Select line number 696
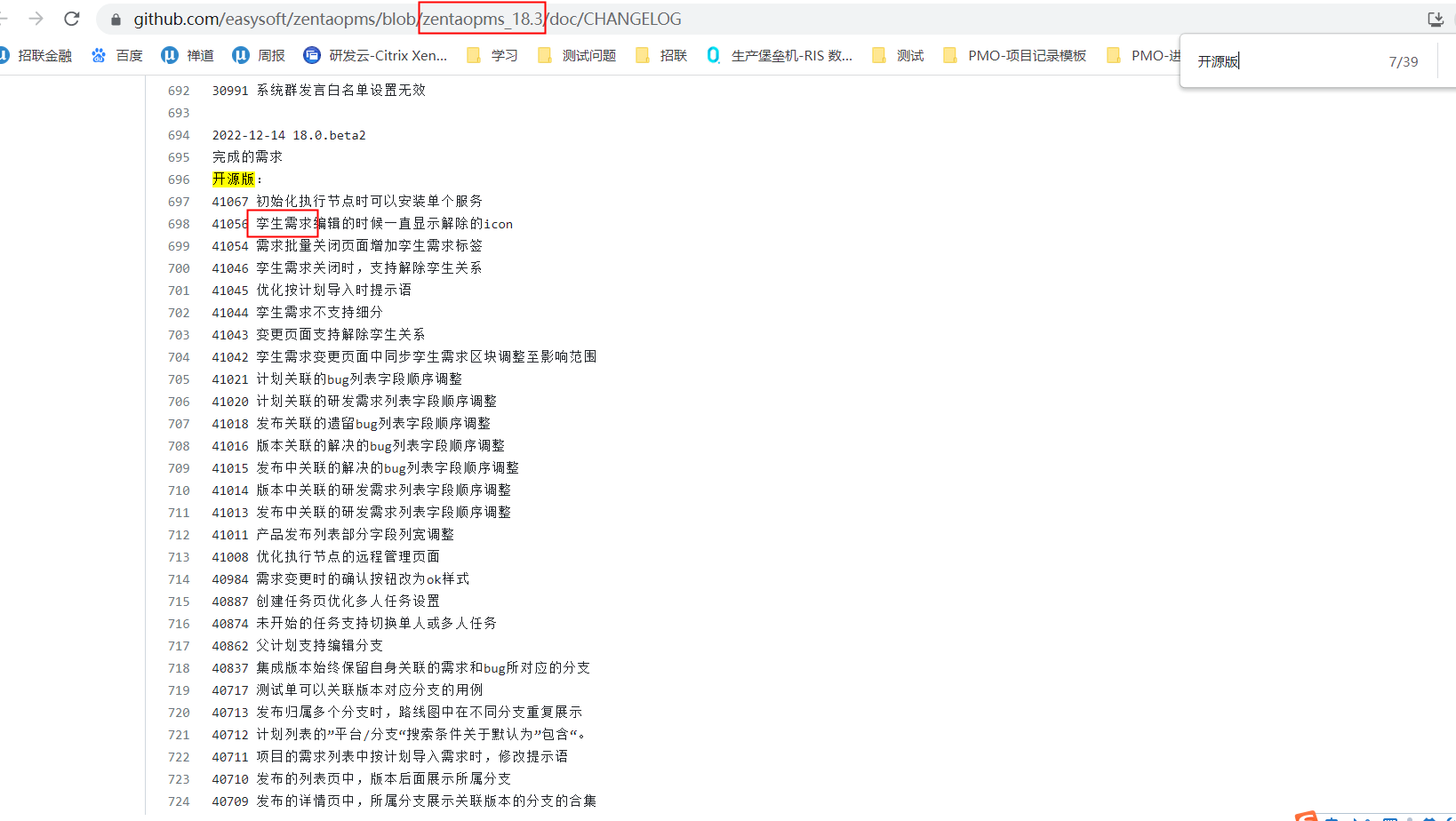The height and width of the screenshot is (821, 1456). tap(179, 179)
